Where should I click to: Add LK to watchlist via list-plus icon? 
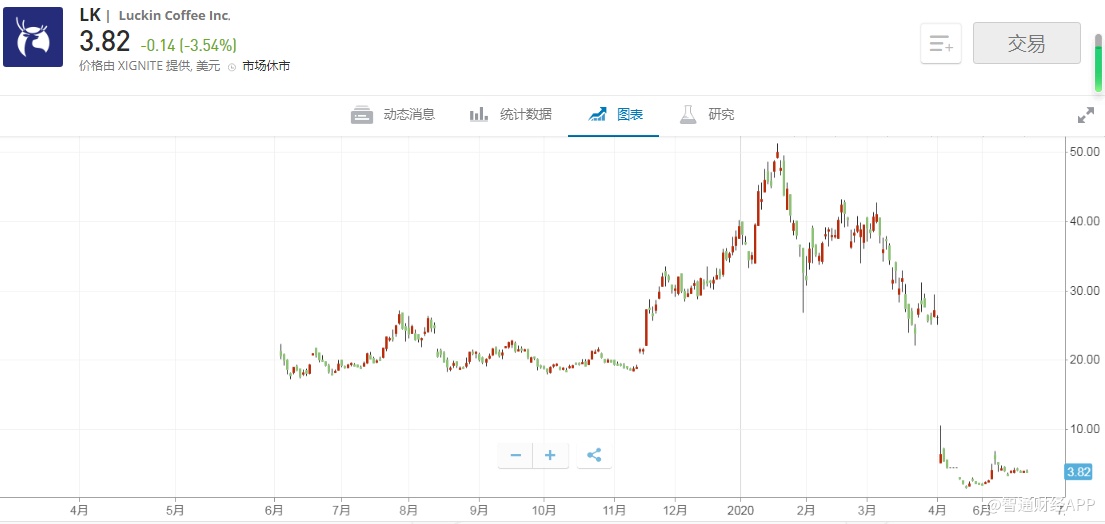click(x=940, y=44)
